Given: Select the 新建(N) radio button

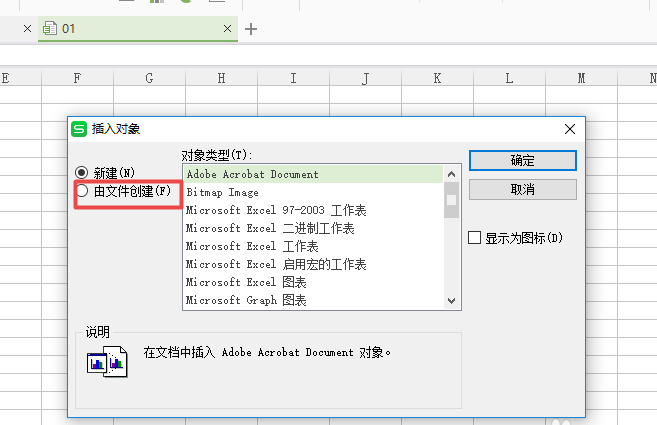Looking at the screenshot, I should [x=82, y=173].
